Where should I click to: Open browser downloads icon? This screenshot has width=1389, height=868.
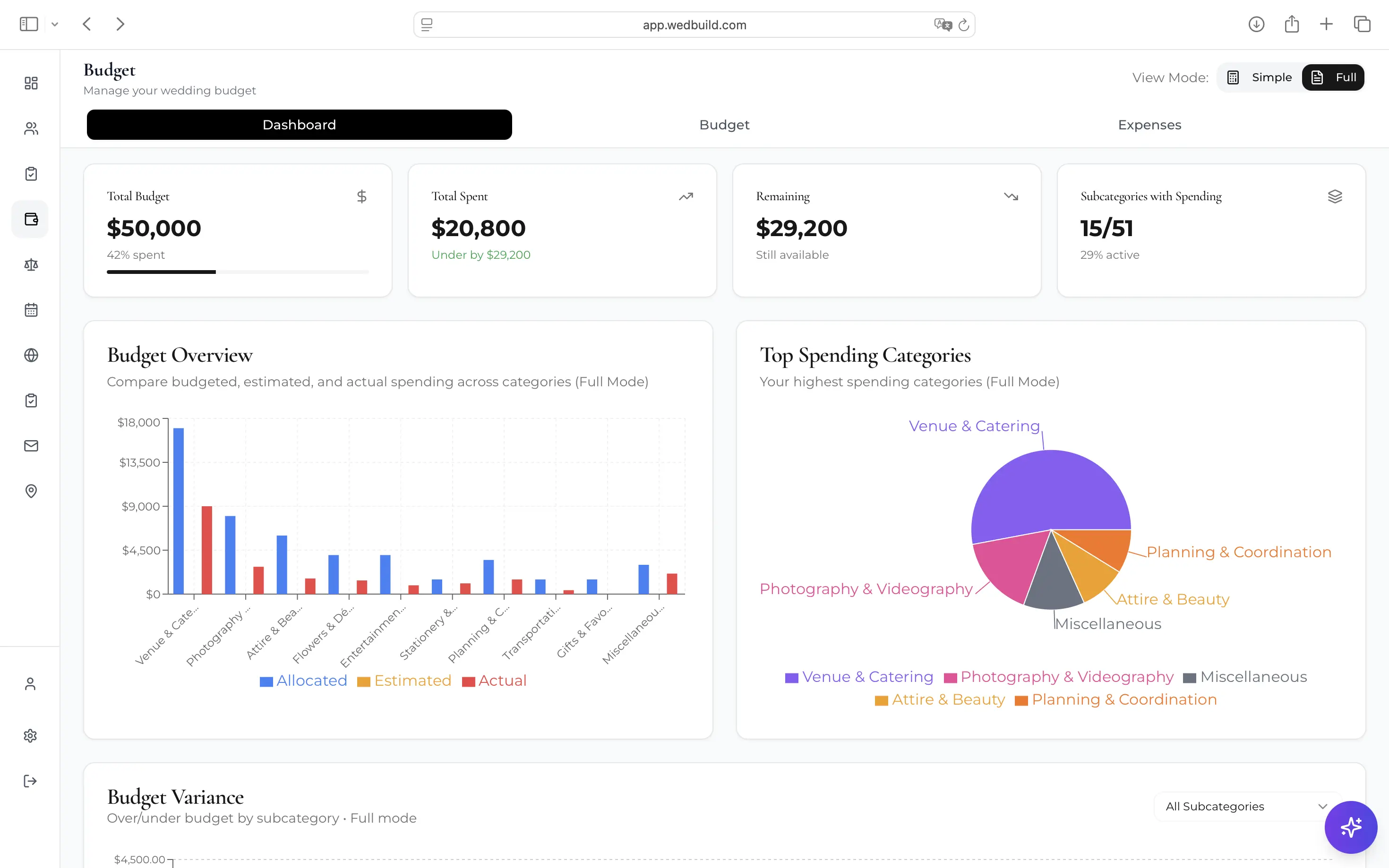tap(1256, 24)
